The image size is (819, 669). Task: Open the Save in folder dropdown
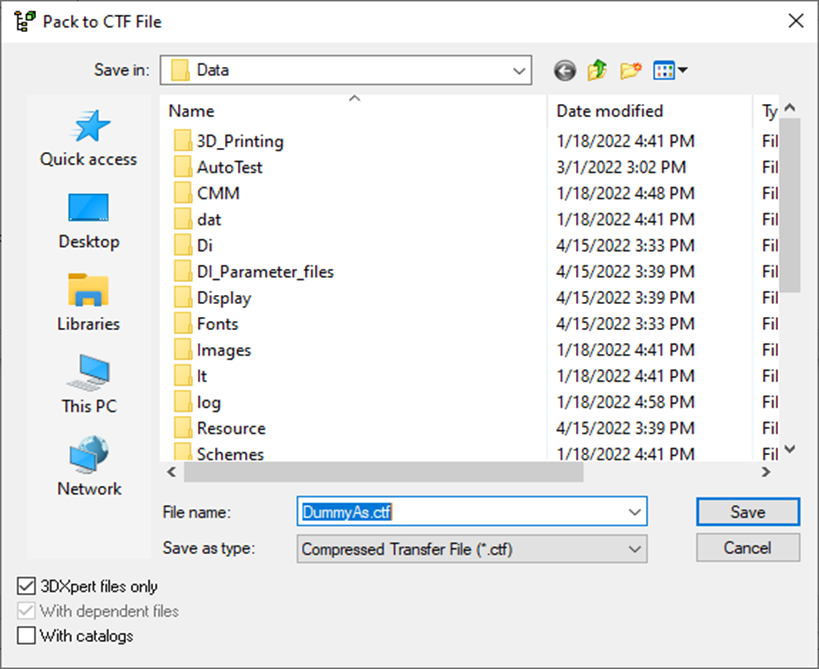click(518, 70)
